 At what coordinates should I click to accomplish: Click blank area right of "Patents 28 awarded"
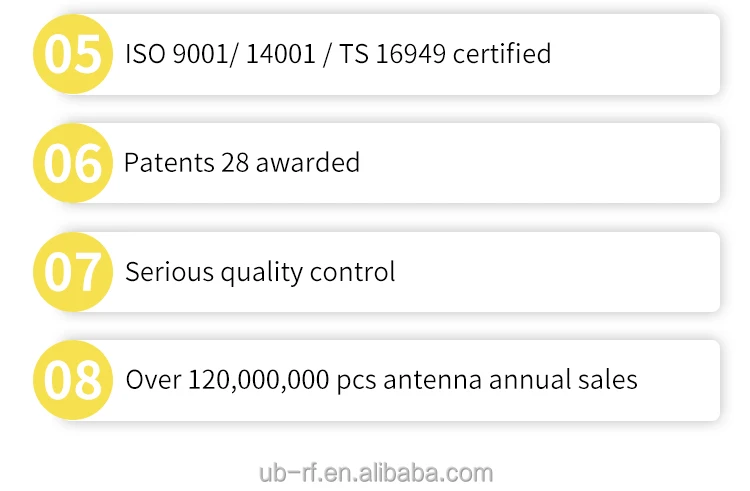(540, 162)
